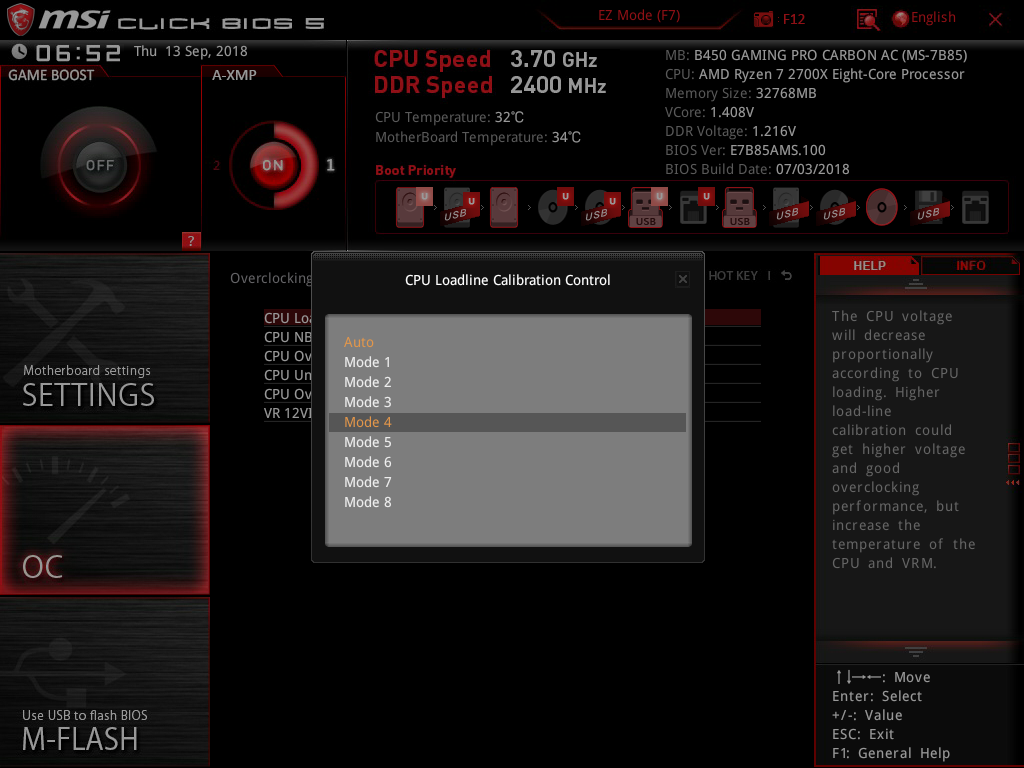The image size is (1024, 768).
Task: Open the red question mark help icon
Action: coord(191,240)
